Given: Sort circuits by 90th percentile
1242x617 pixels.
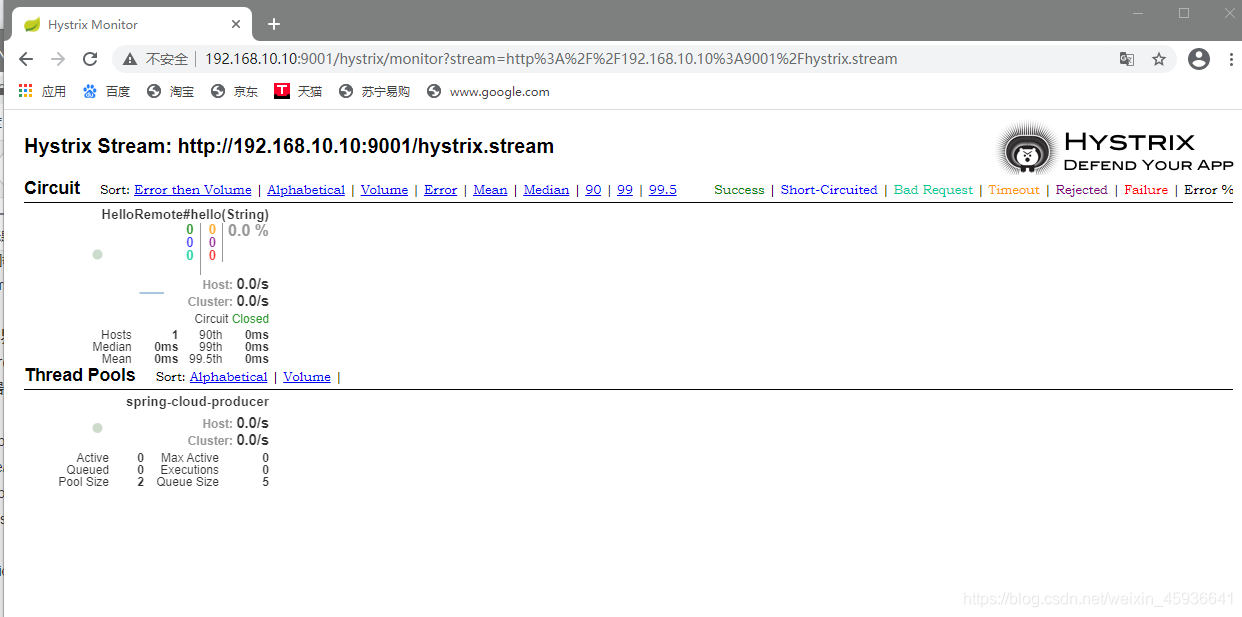Looking at the screenshot, I should click(x=593, y=189).
